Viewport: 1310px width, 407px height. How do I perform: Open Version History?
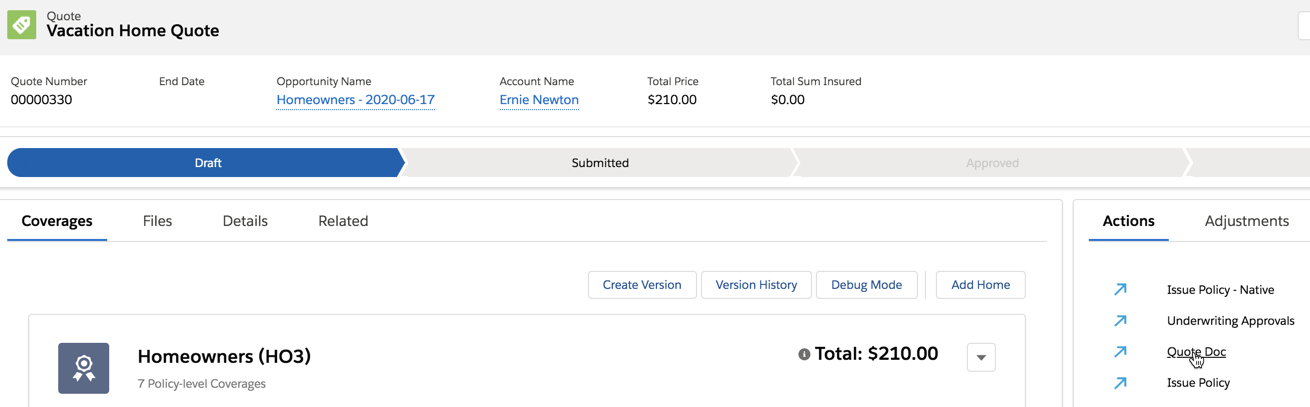[757, 285]
